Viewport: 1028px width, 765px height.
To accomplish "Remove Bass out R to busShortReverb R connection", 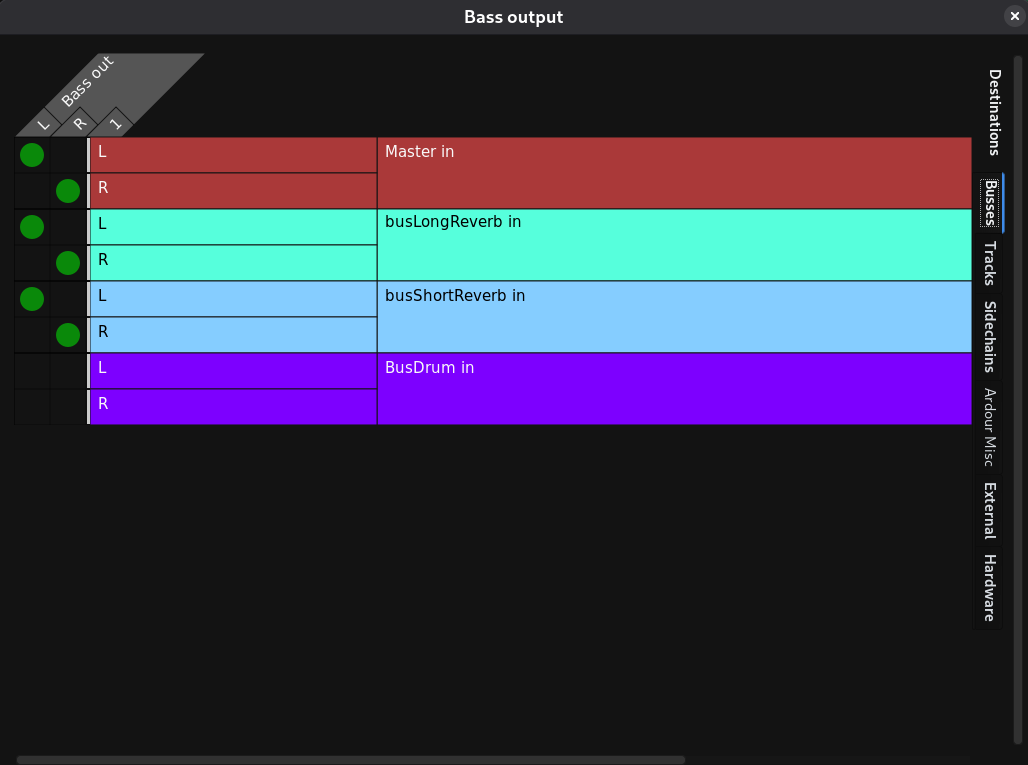I will click(x=68, y=335).
